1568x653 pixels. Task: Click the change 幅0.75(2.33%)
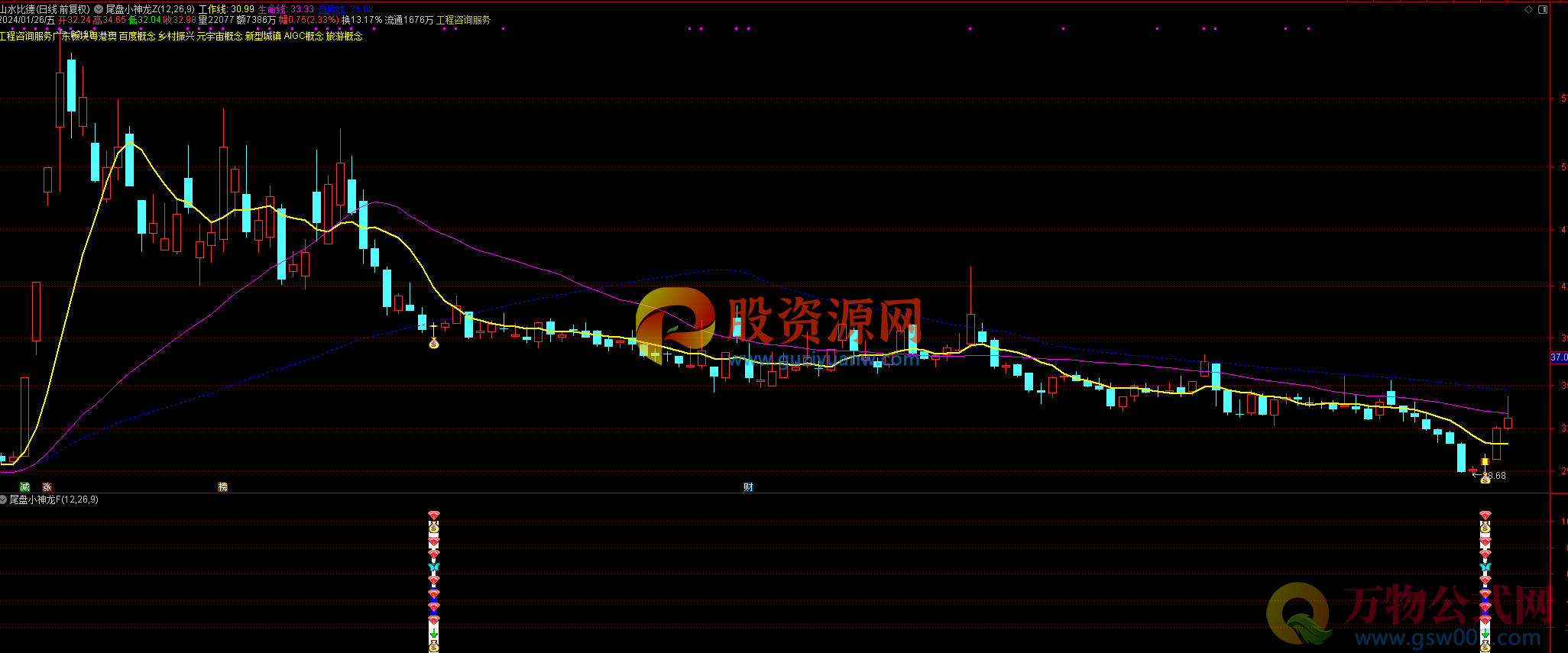309,20
